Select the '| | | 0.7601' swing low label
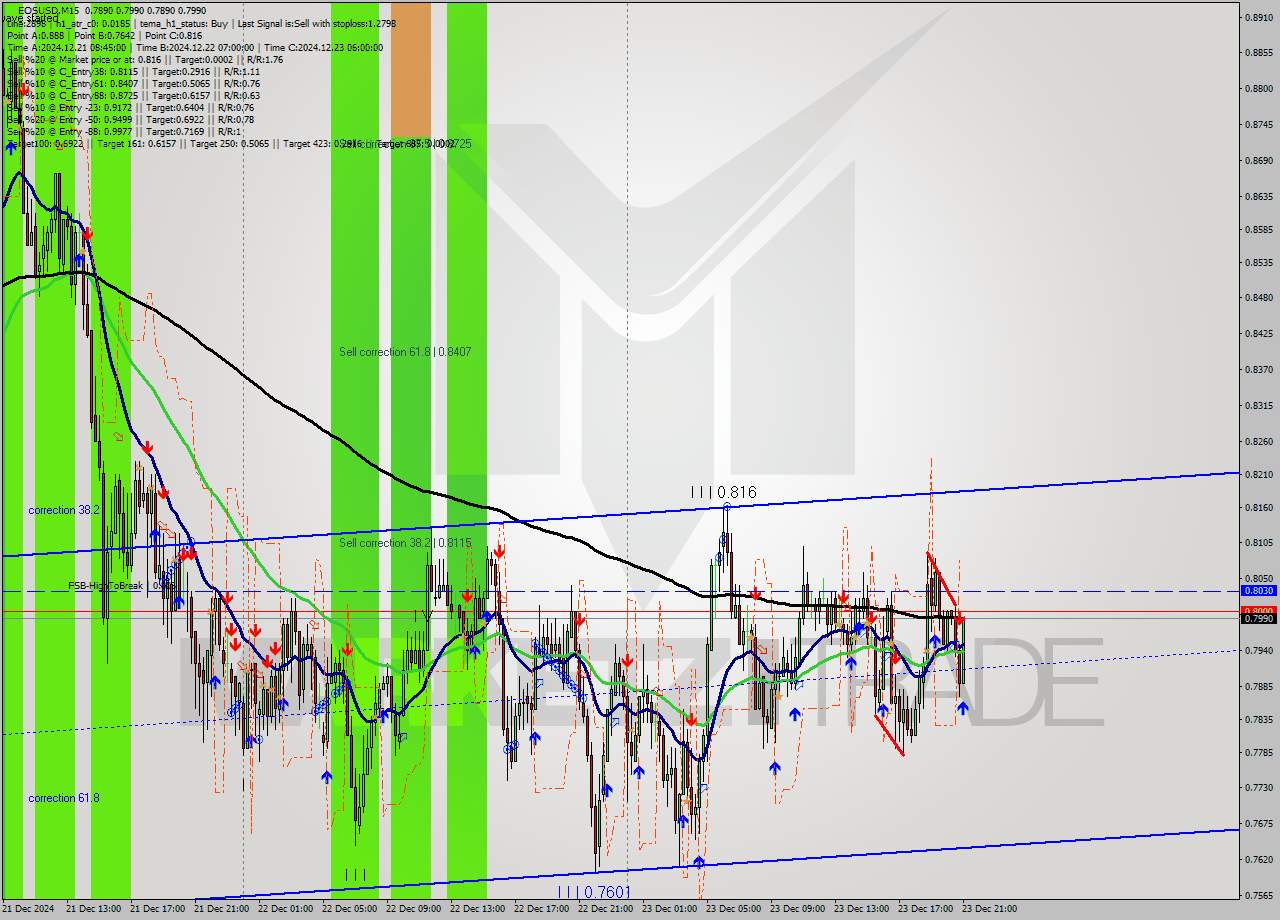 (594, 891)
